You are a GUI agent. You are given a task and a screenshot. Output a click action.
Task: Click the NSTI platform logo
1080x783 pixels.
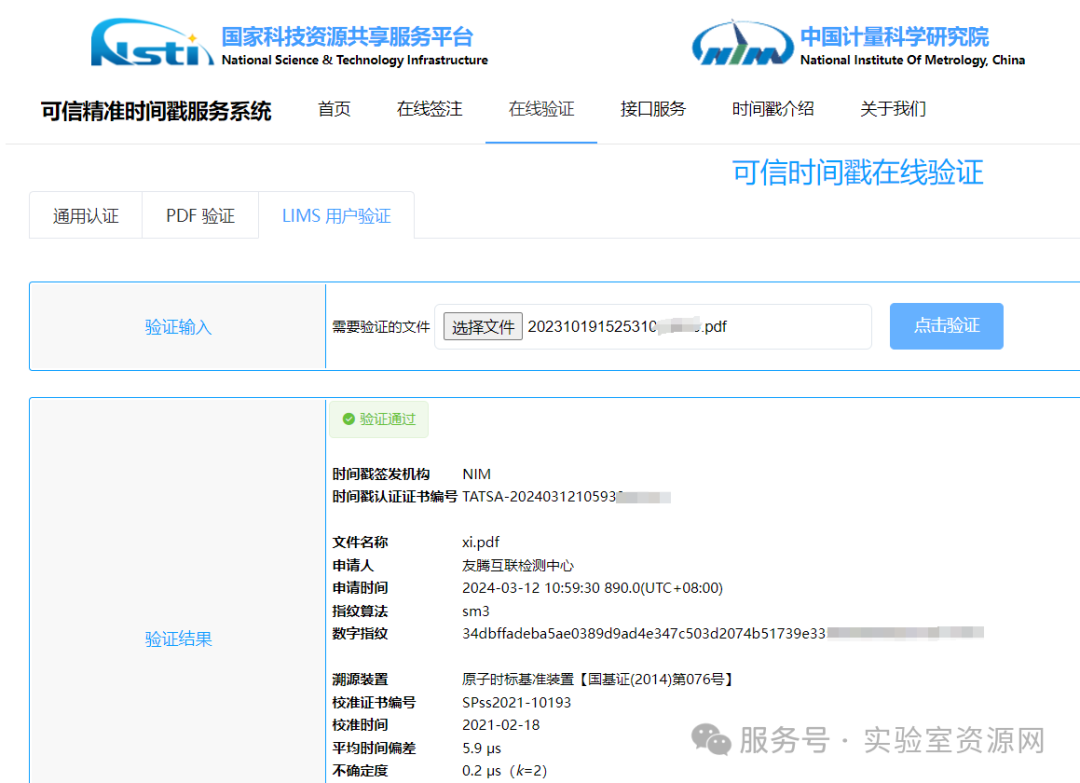(152, 43)
